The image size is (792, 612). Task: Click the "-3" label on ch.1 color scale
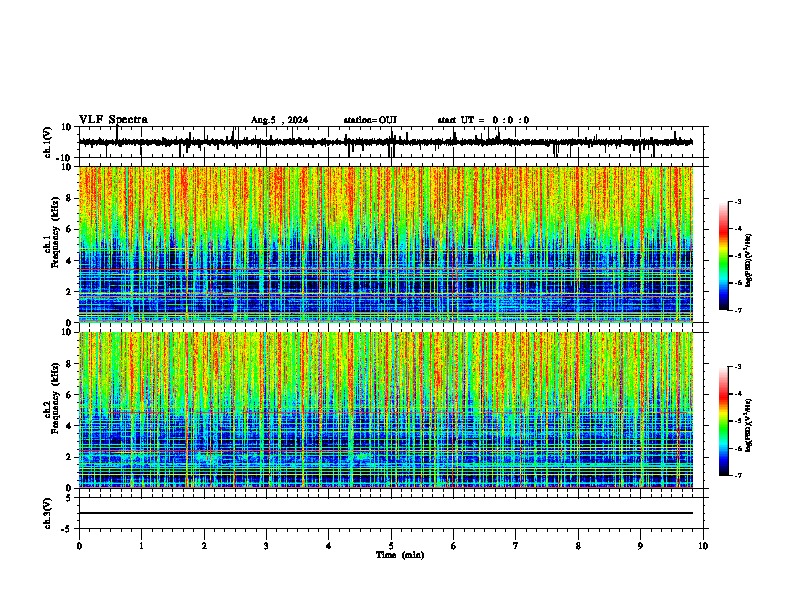737,201
